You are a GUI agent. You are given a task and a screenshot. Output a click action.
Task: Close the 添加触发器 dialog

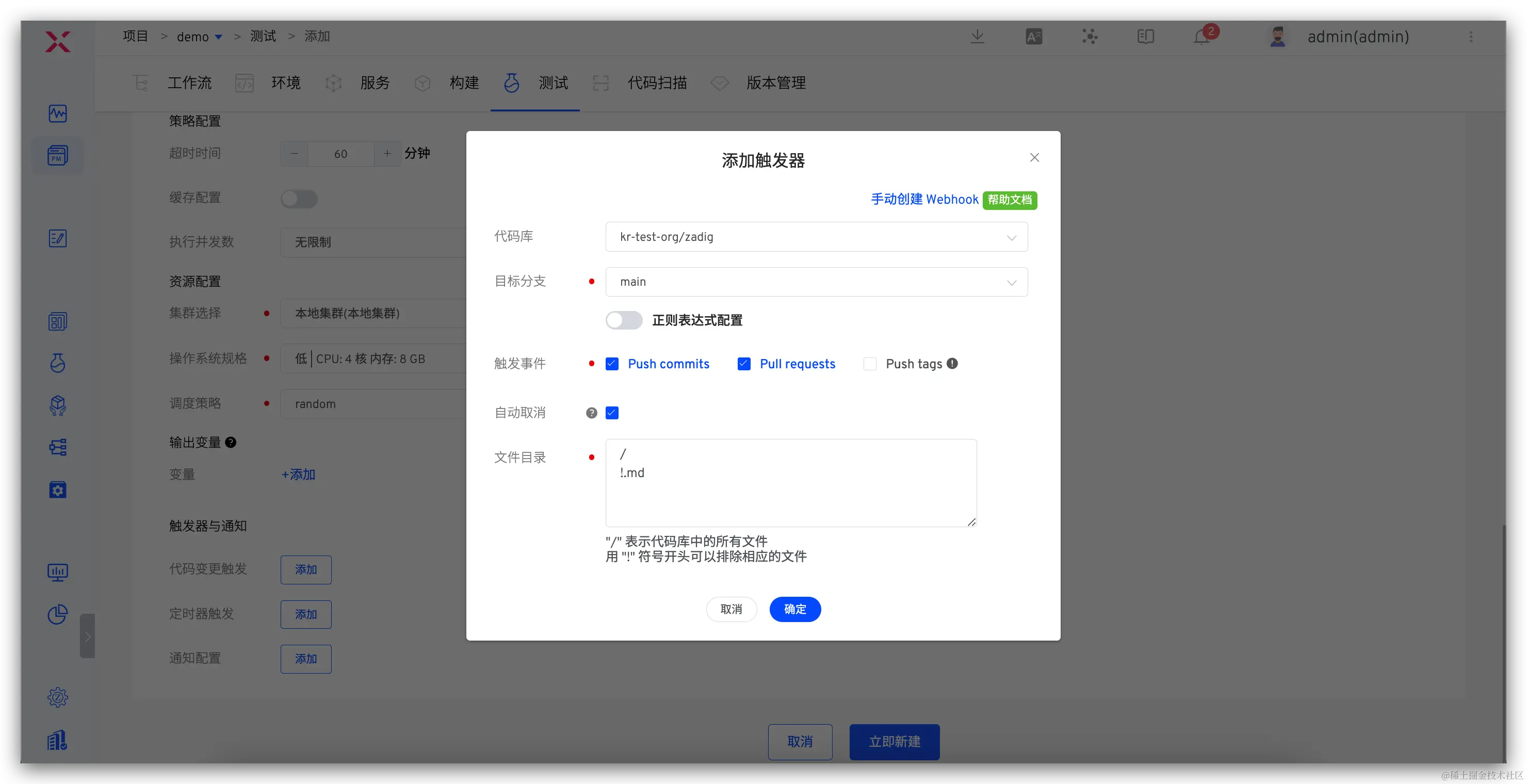[x=1034, y=158]
